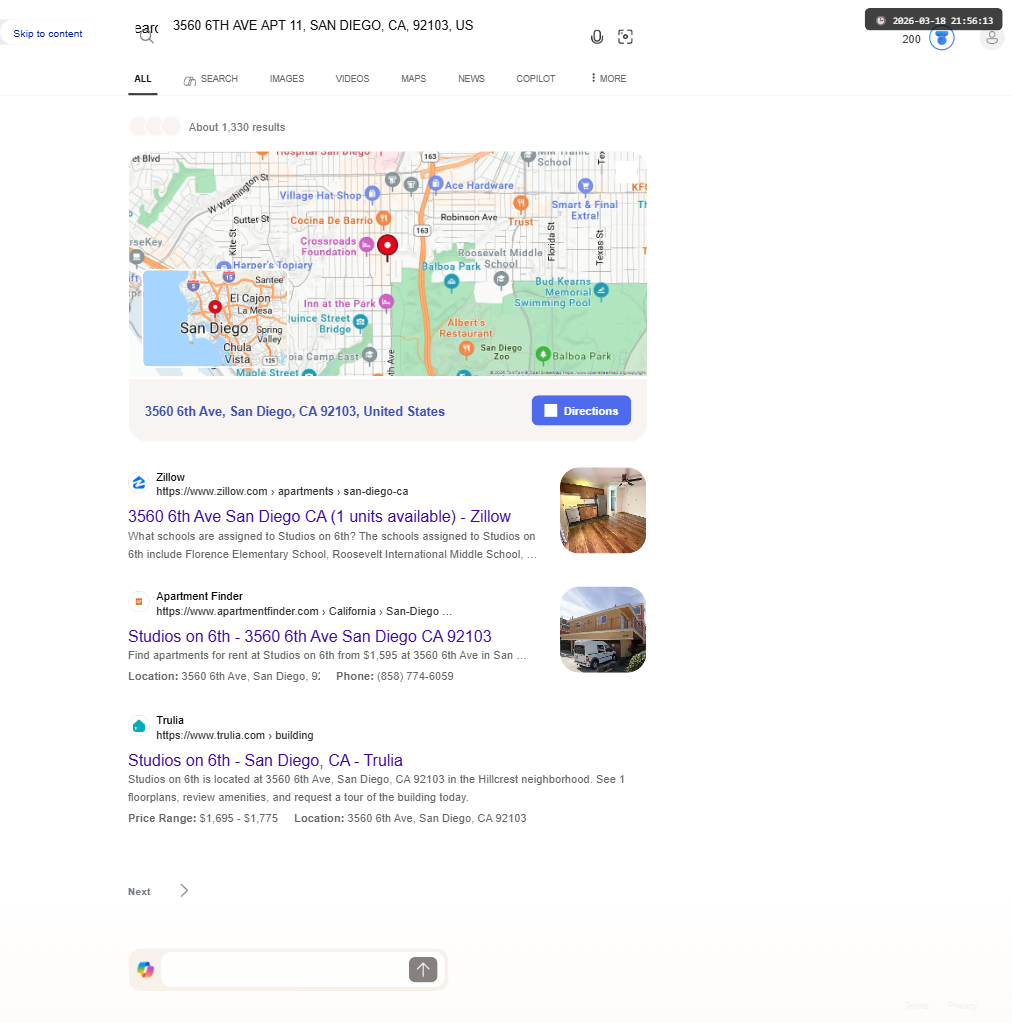The height and width of the screenshot is (1023, 1012).
Task: Click Cocina De Barrio restaurant marker
Action: [384, 219]
